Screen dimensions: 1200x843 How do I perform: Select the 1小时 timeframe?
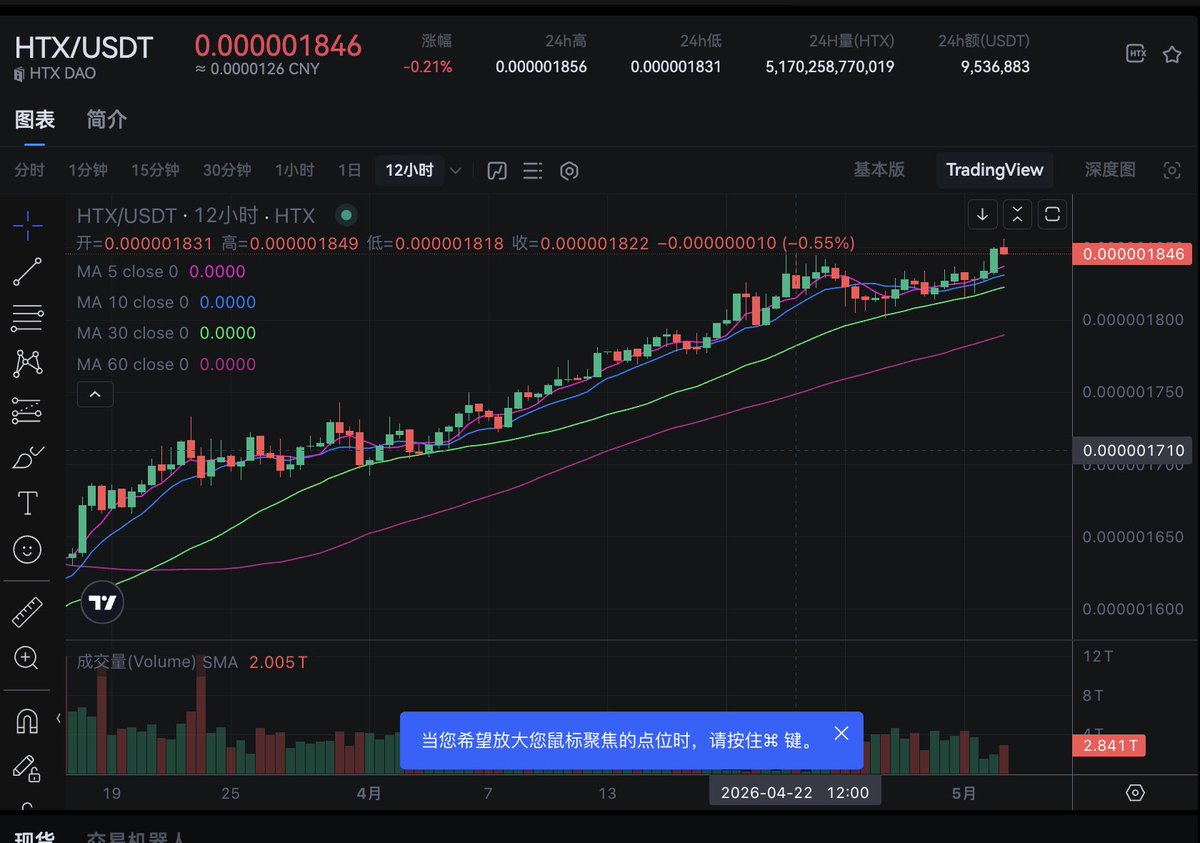(295, 170)
